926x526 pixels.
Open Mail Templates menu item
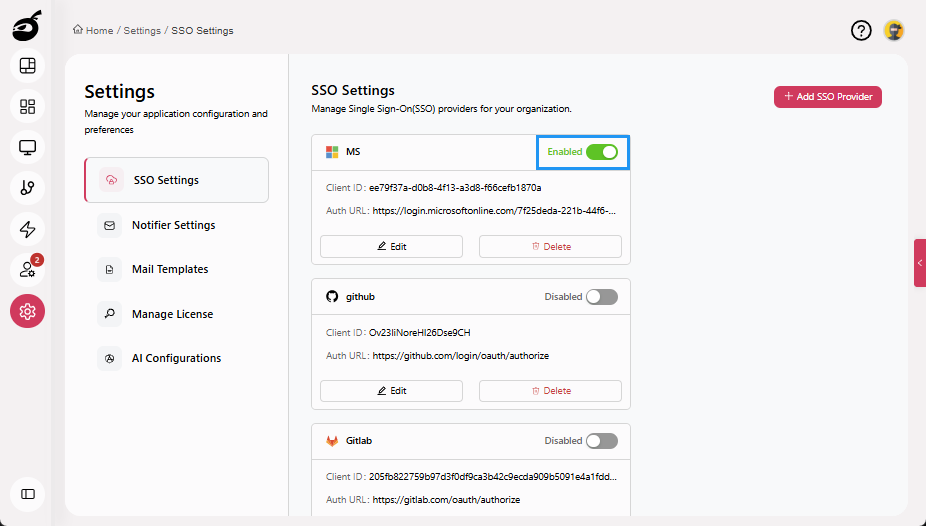coord(177,269)
